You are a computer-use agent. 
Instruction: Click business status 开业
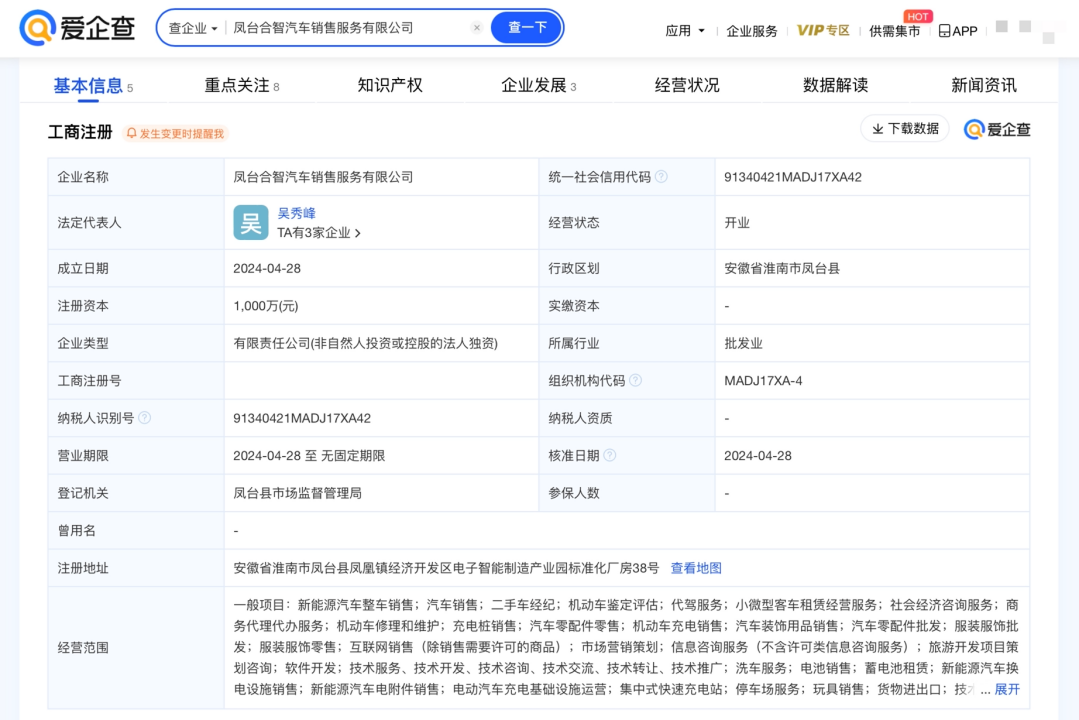[x=737, y=223]
